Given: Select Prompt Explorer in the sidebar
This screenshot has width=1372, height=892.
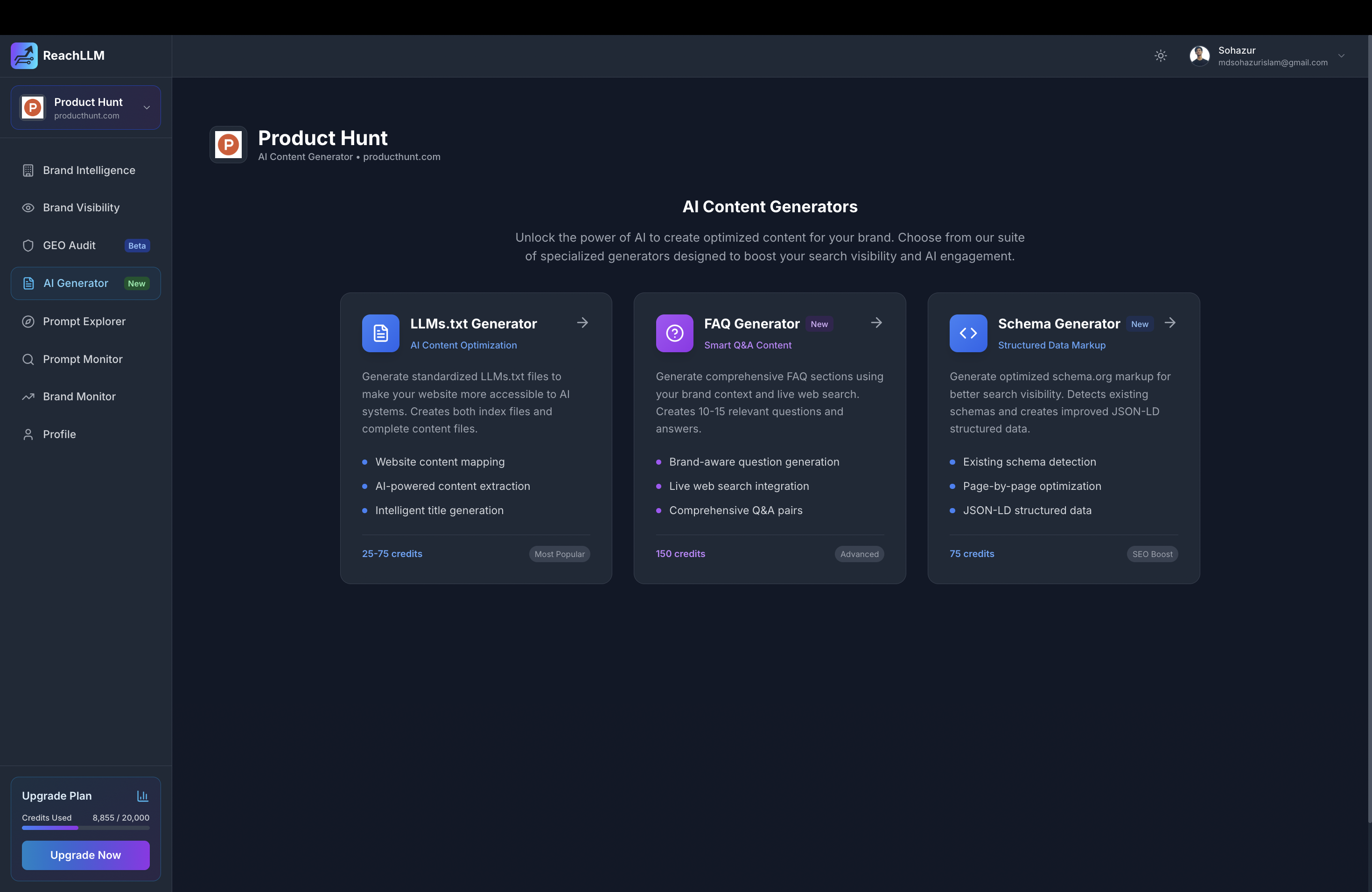Looking at the screenshot, I should pos(84,321).
